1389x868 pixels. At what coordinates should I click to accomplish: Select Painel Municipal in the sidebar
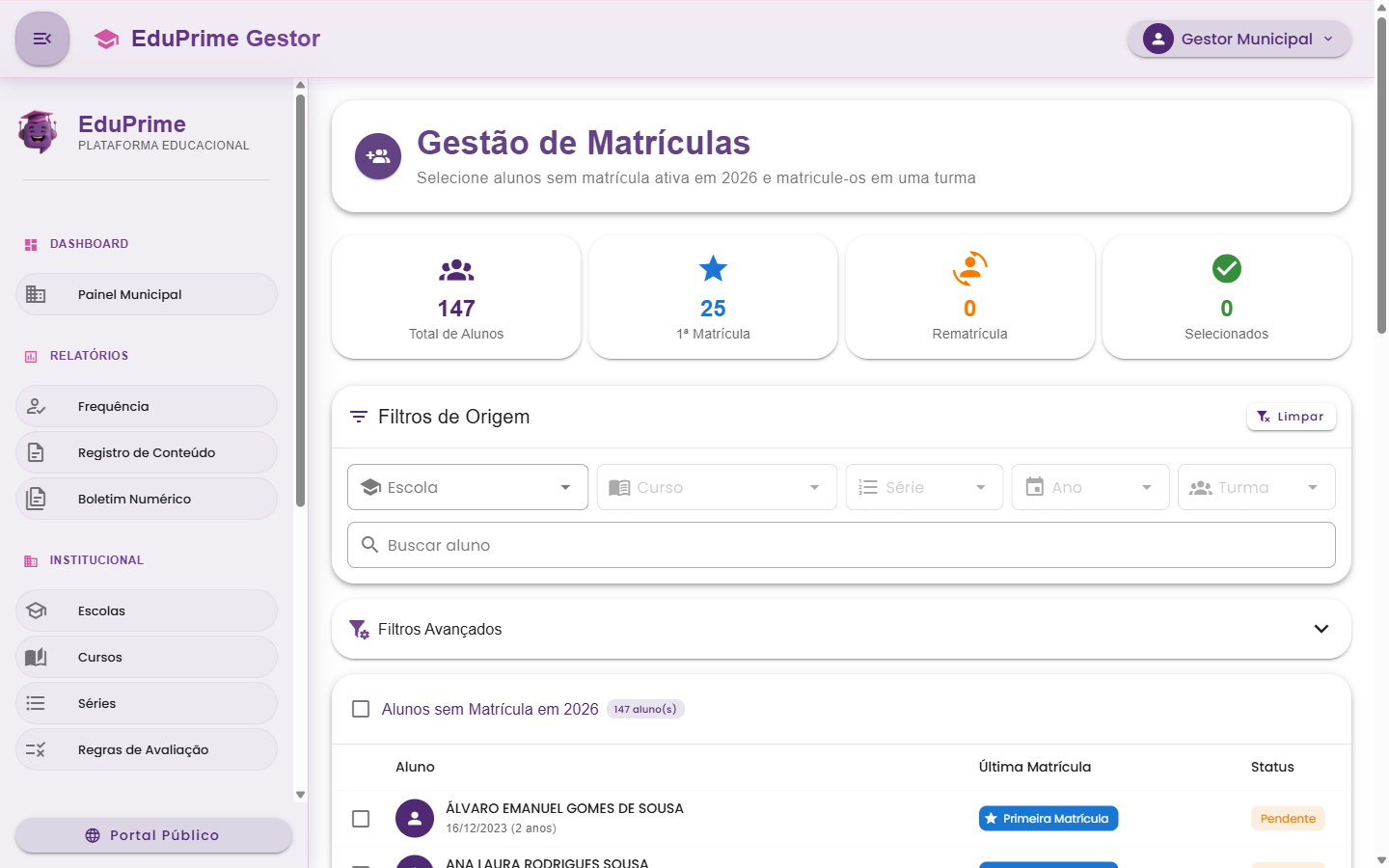146,294
